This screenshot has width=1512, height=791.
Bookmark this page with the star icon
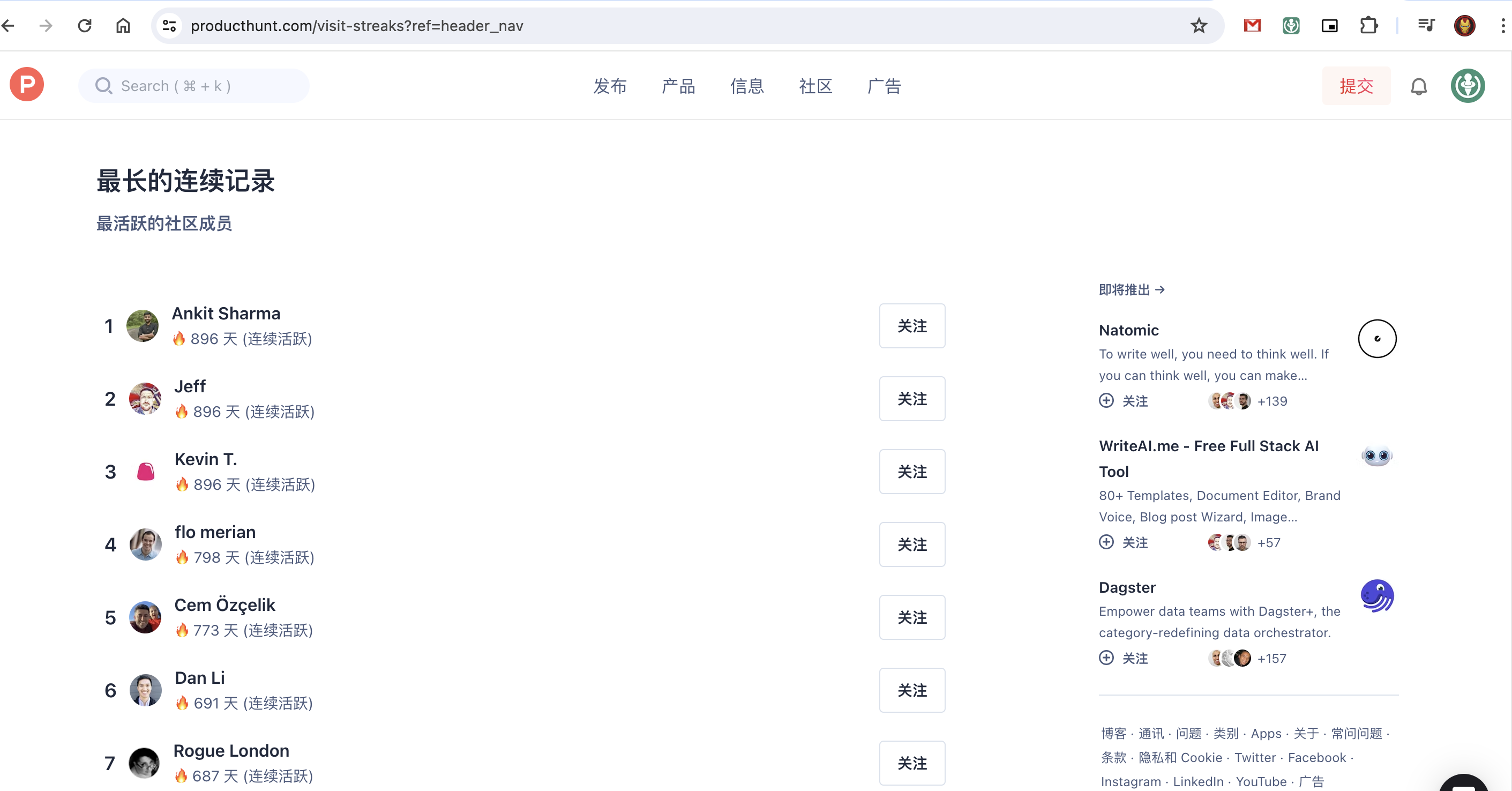click(1199, 25)
